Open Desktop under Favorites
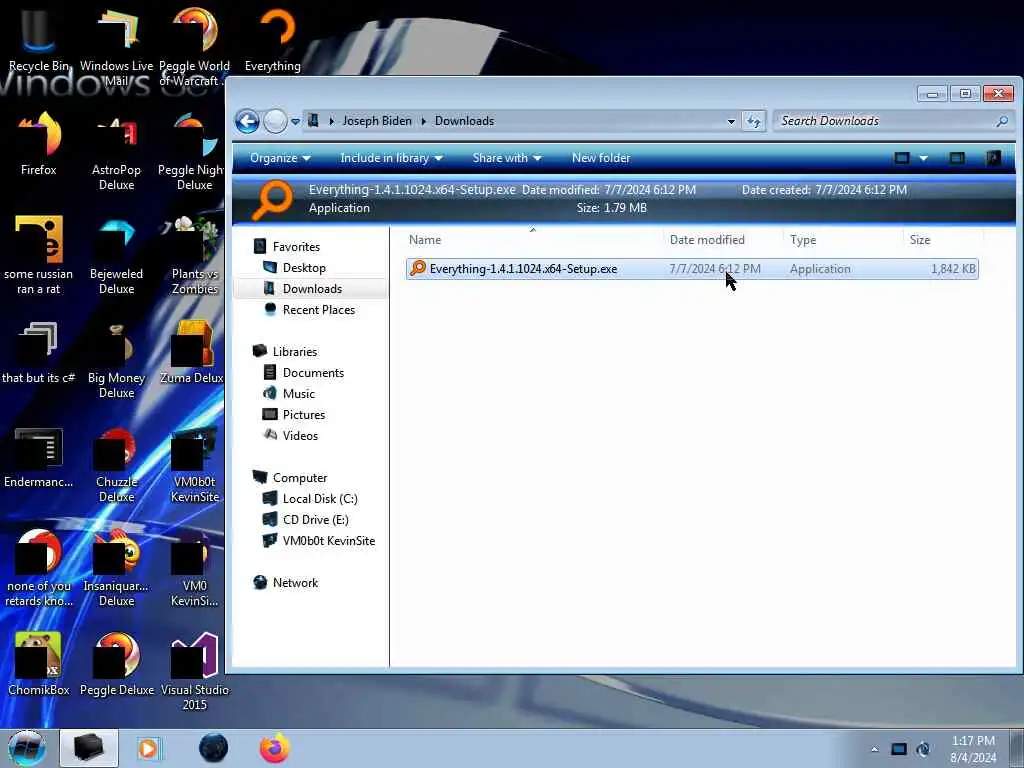This screenshot has width=1024, height=768. (304, 268)
